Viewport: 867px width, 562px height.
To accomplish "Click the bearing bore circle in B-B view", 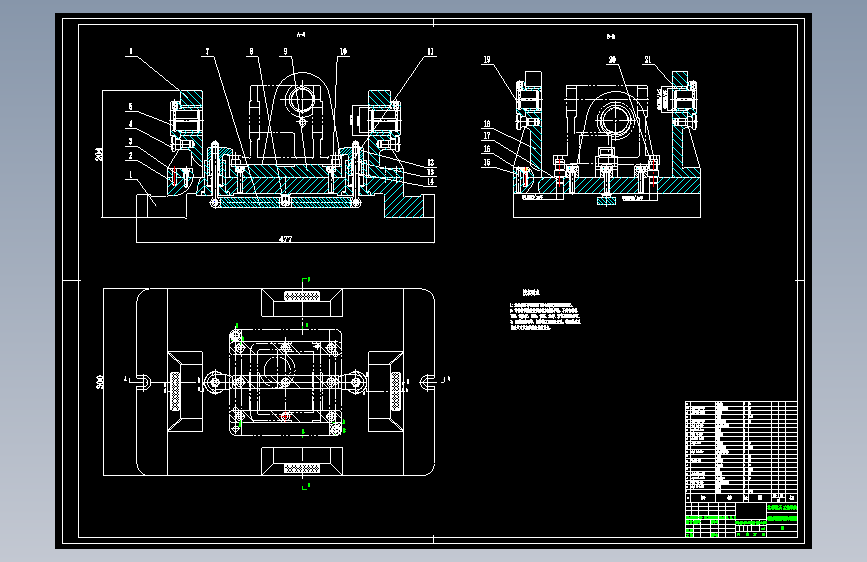I will pyautogui.click(x=614, y=120).
